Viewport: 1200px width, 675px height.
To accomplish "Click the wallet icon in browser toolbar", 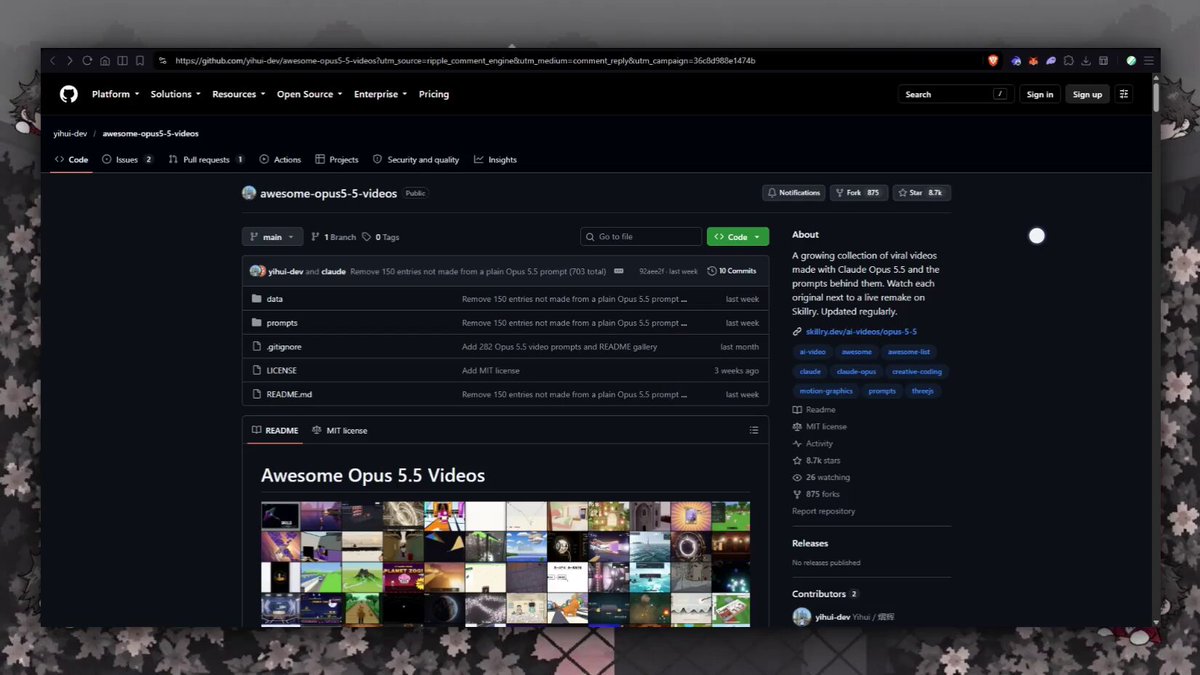I will tap(1104, 61).
